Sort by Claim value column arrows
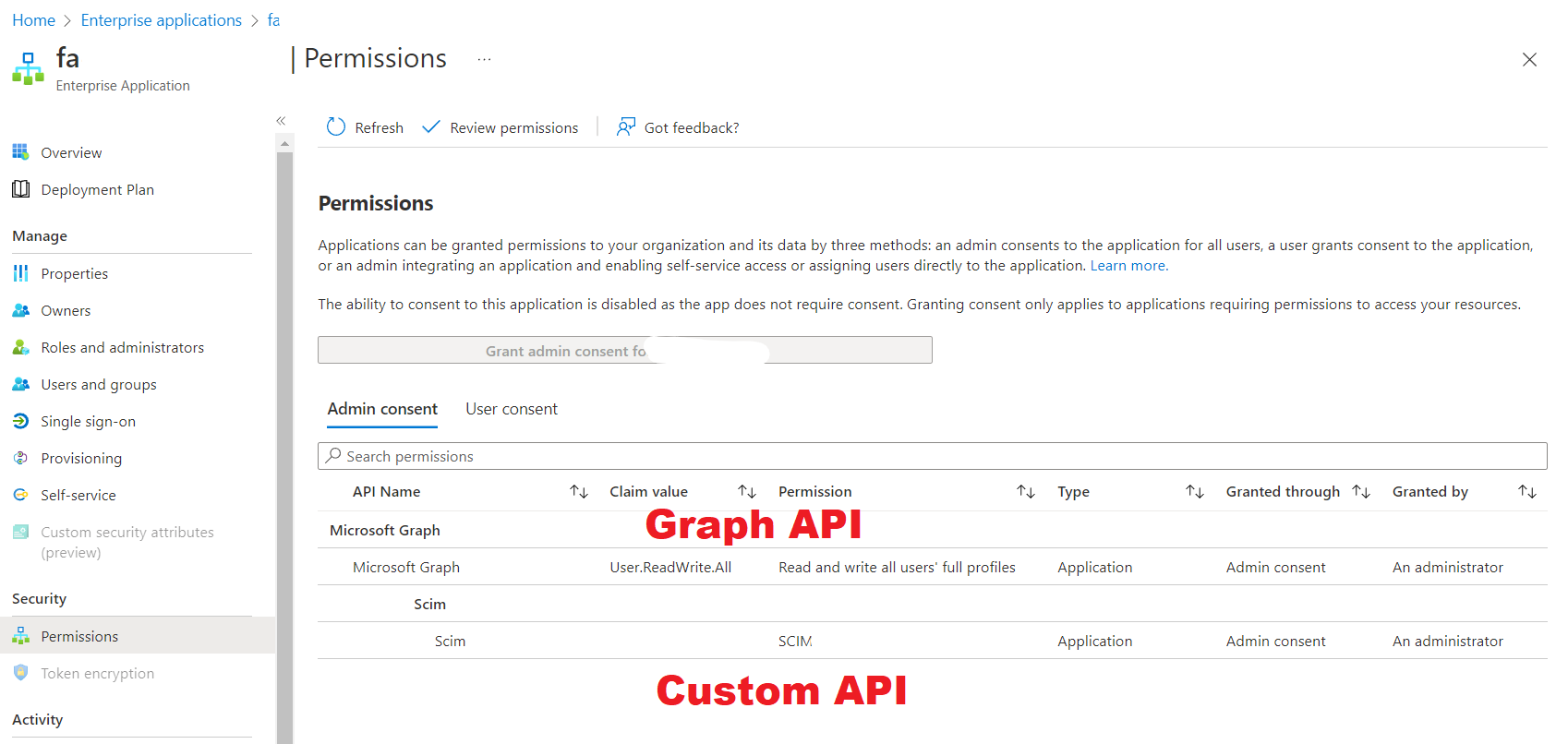This screenshot has height=744, width=1568. click(747, 491)
